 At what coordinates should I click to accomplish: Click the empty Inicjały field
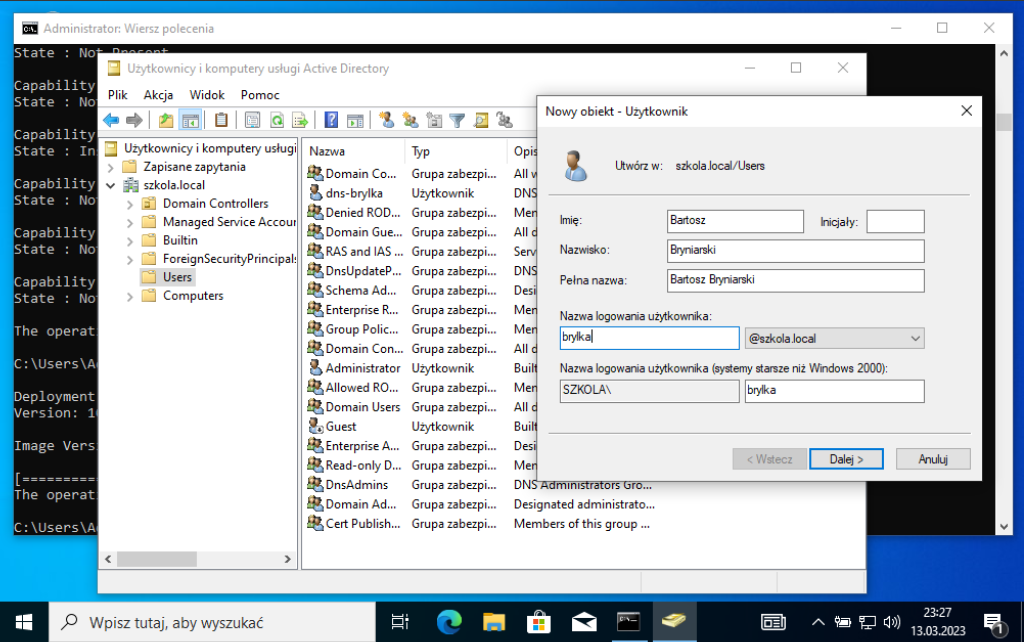click(x=895, y=221)
